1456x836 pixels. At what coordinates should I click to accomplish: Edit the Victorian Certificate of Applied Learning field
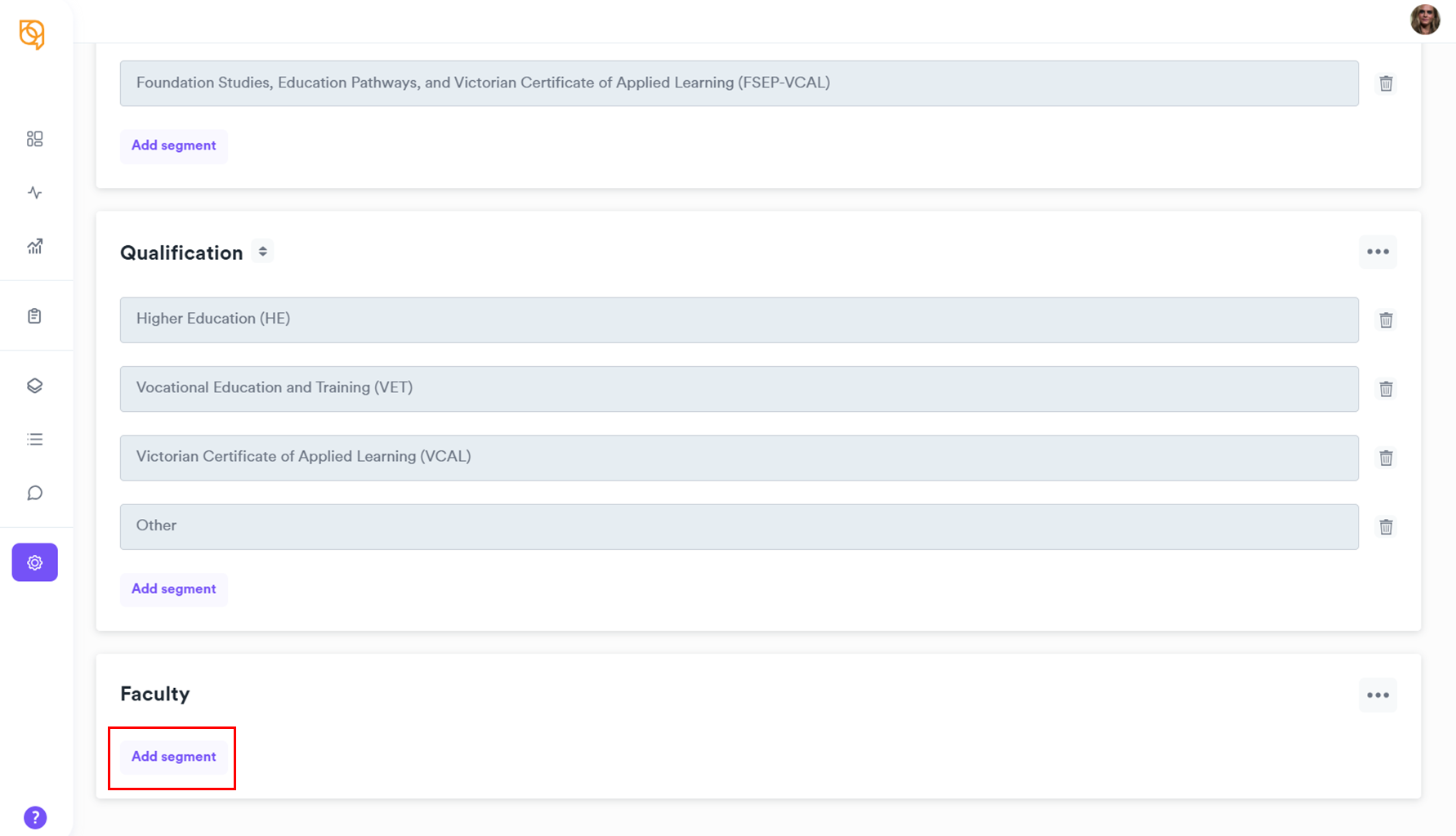tap(739, 458)
